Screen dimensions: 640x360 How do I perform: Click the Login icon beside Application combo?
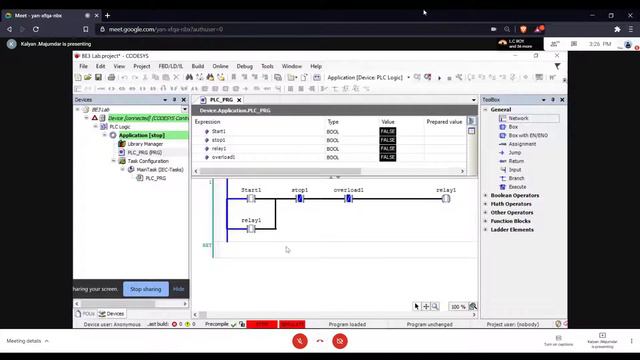pos(417,77)
